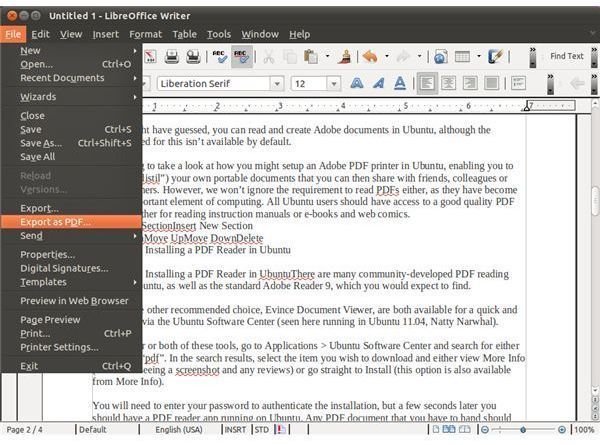Image resolution: width=600 pixels, height=445 pixels.
Task: Select Align Right paragraph button
Action: [470, 83]
